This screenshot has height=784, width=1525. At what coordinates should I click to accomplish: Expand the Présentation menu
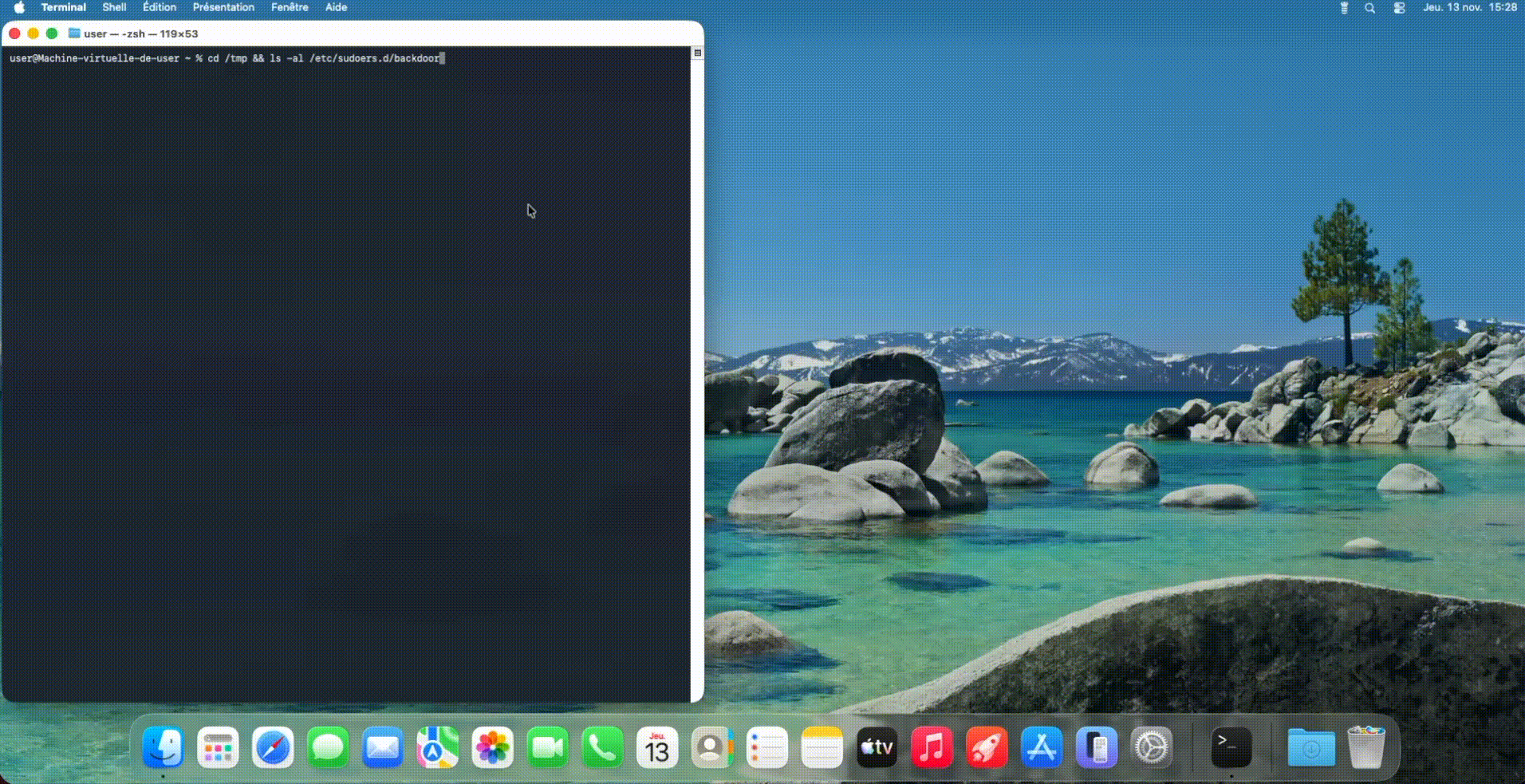[x=223, y=7]
